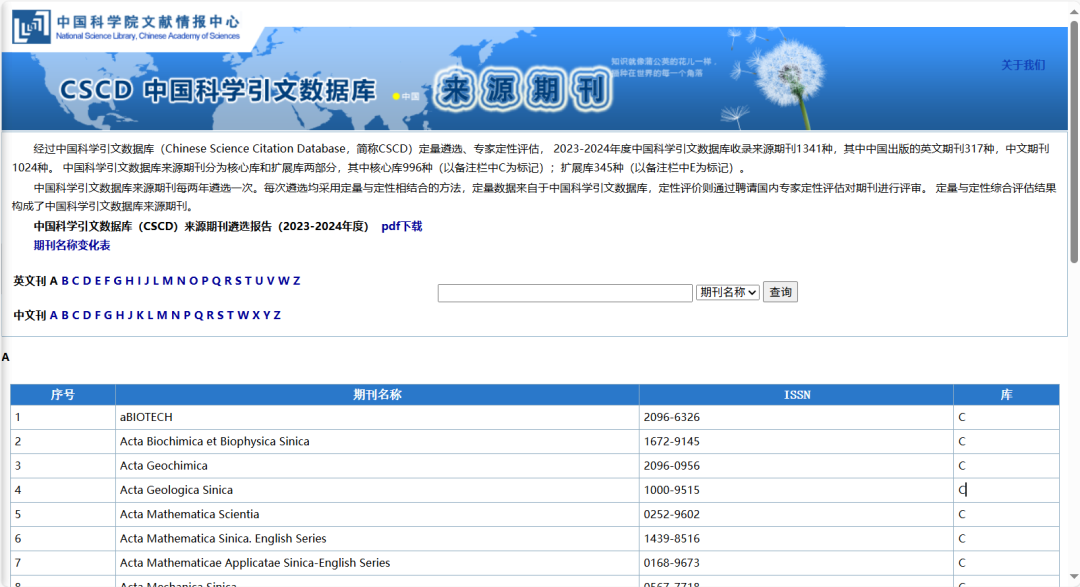Click the 序号 column header
1080x587 pixels.
coord(63,394)
